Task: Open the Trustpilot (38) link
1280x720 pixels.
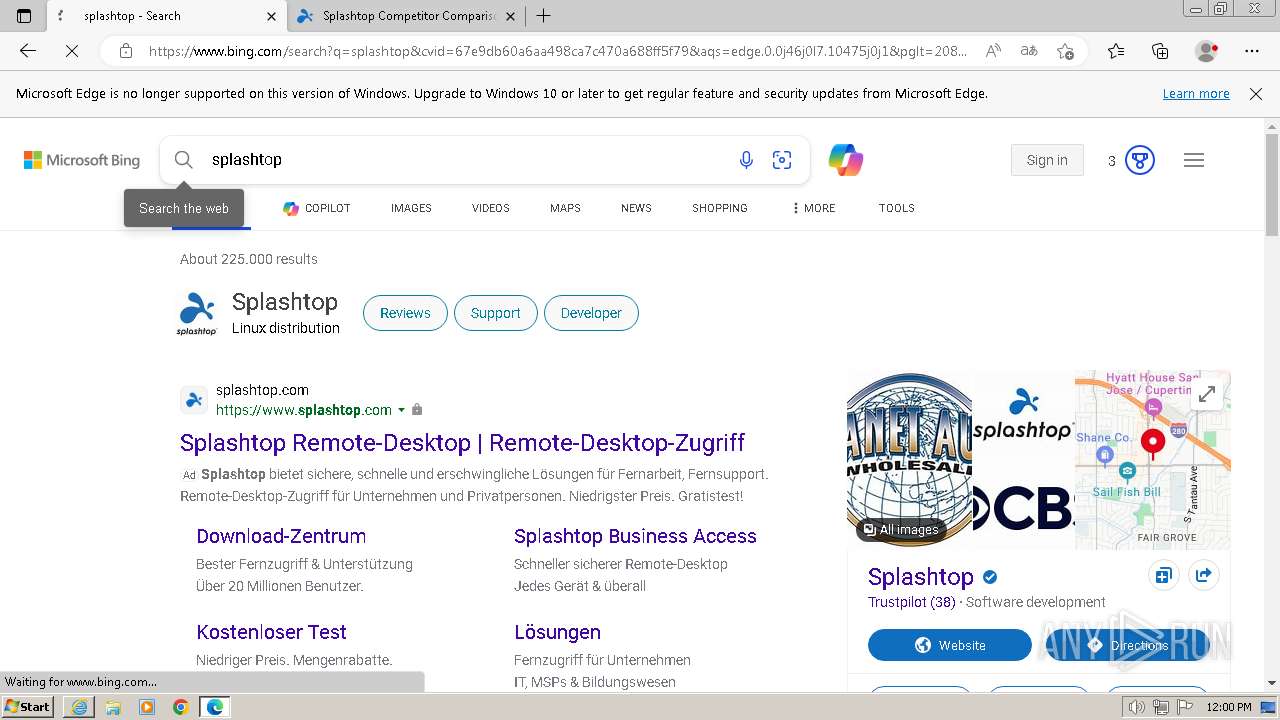Action: coord(911,602)
